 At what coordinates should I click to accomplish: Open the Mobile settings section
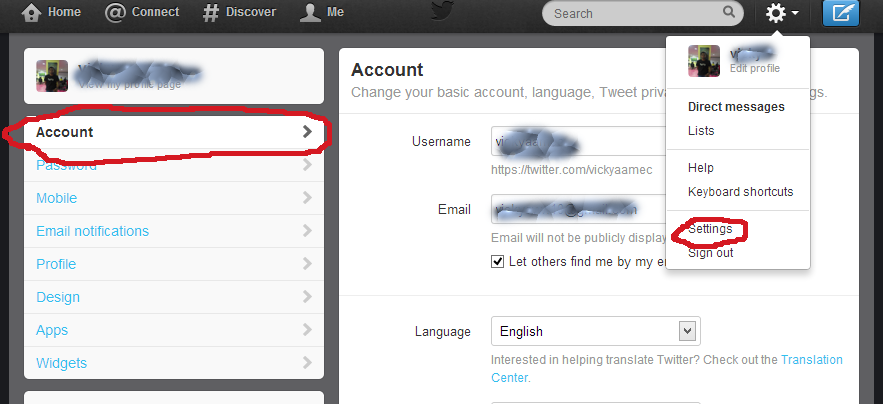[x=174, y=198]
